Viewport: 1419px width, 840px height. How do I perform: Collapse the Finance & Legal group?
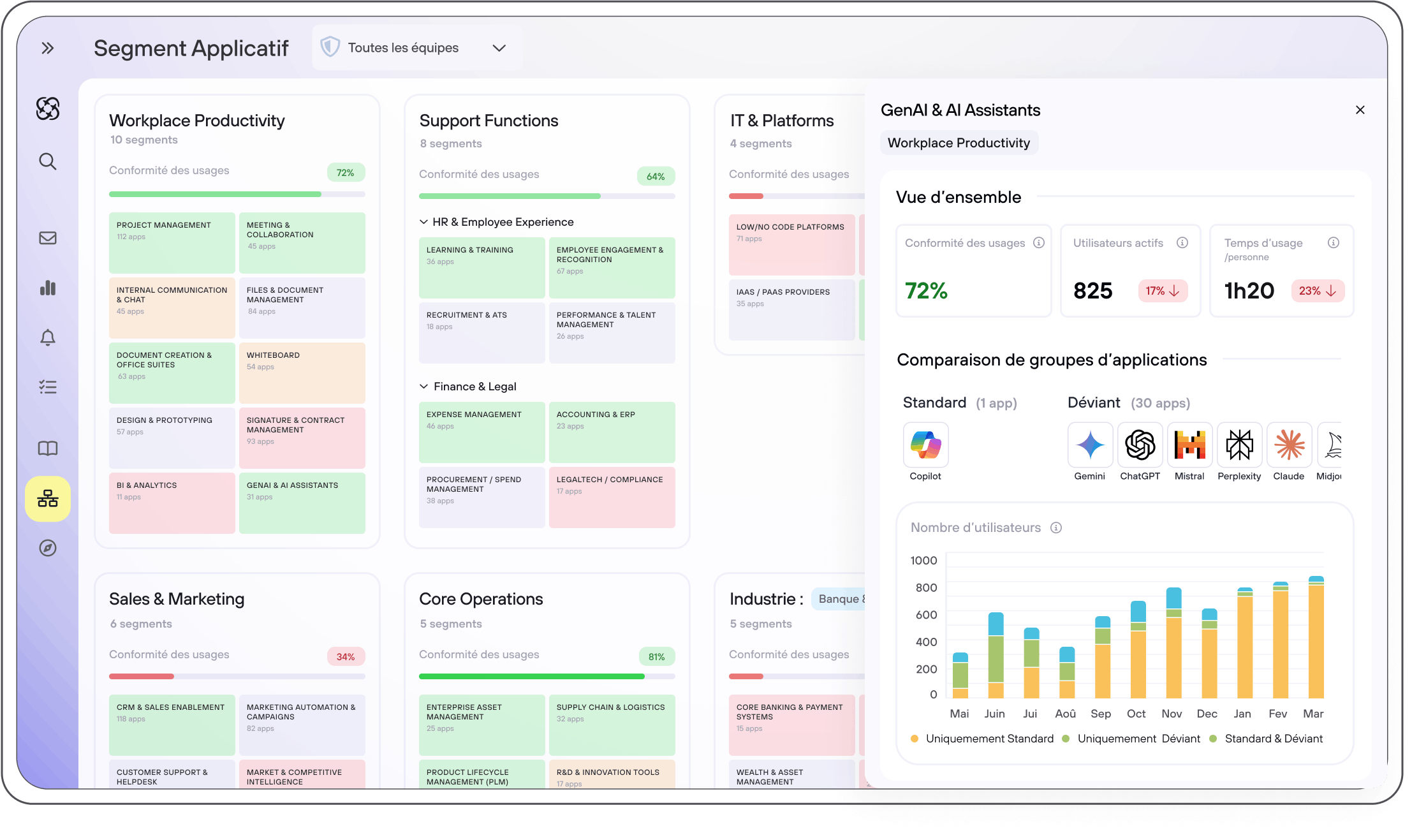pos(423,387)
